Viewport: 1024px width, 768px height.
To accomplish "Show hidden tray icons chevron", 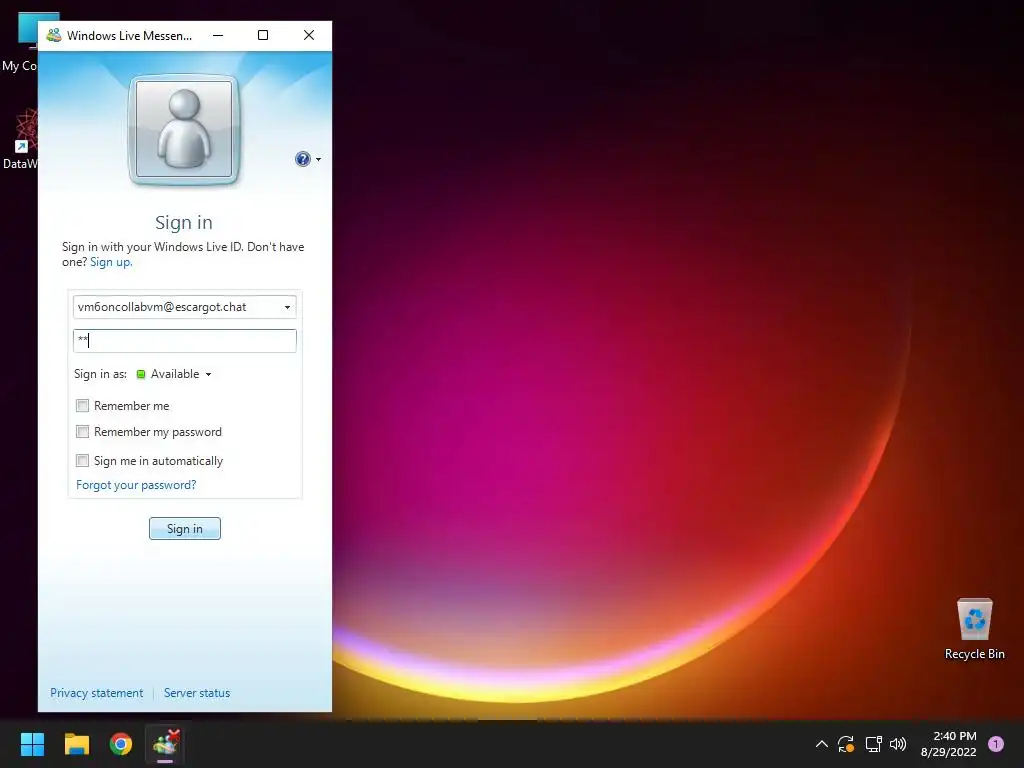I will click(822, 744).
